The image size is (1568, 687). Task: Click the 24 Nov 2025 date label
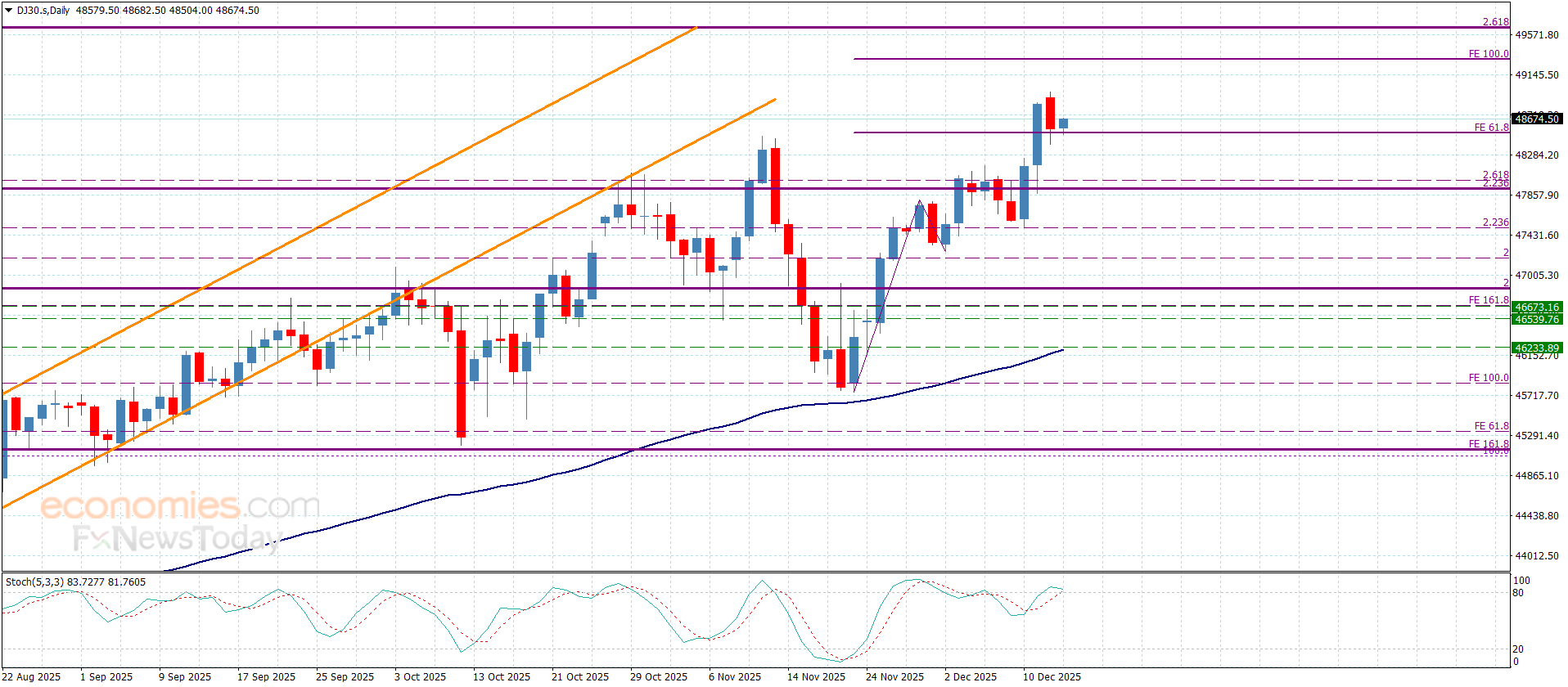pyautogui.click(x=895, y=676)
